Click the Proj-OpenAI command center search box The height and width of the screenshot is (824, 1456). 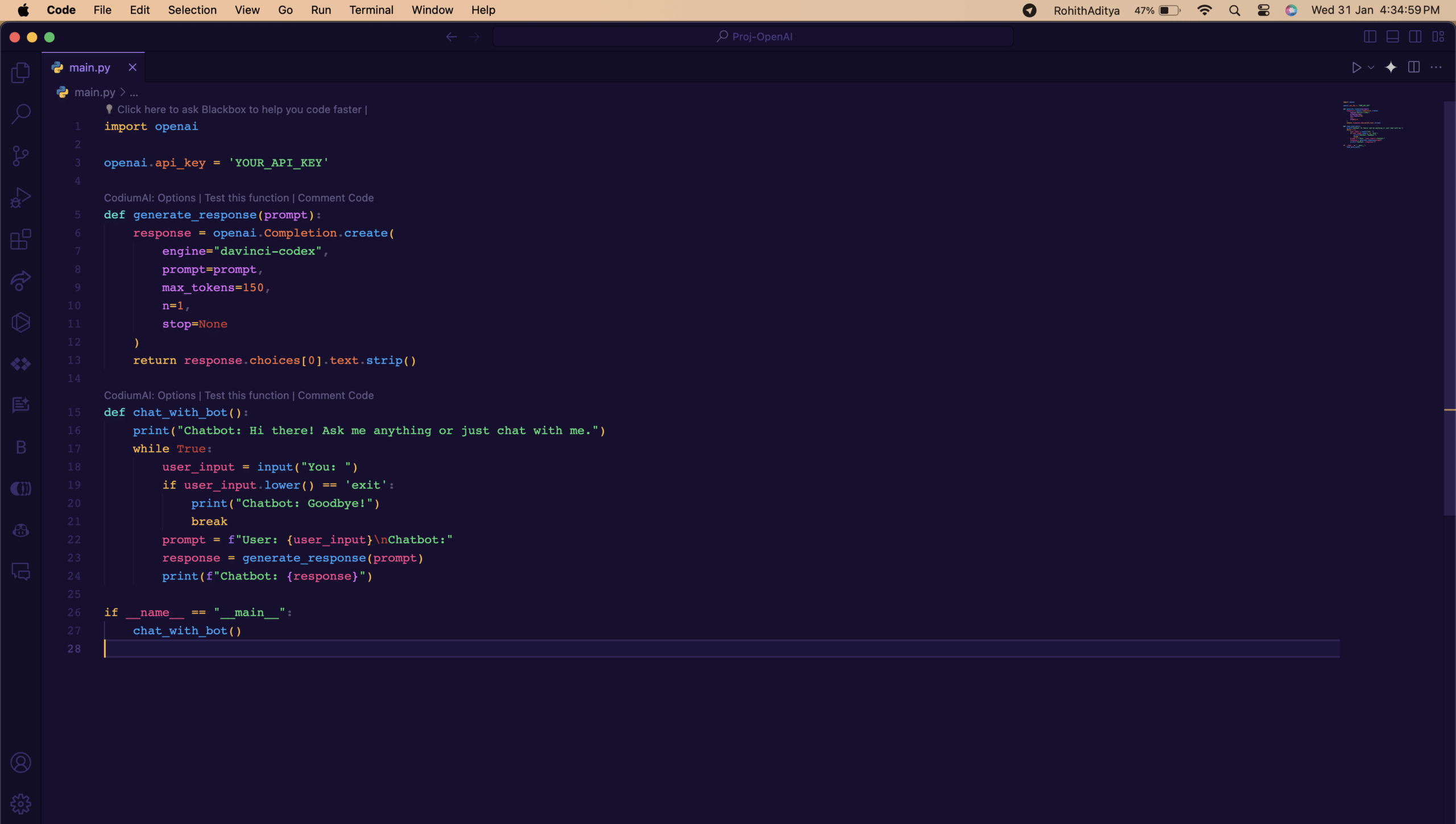[753, 37]
